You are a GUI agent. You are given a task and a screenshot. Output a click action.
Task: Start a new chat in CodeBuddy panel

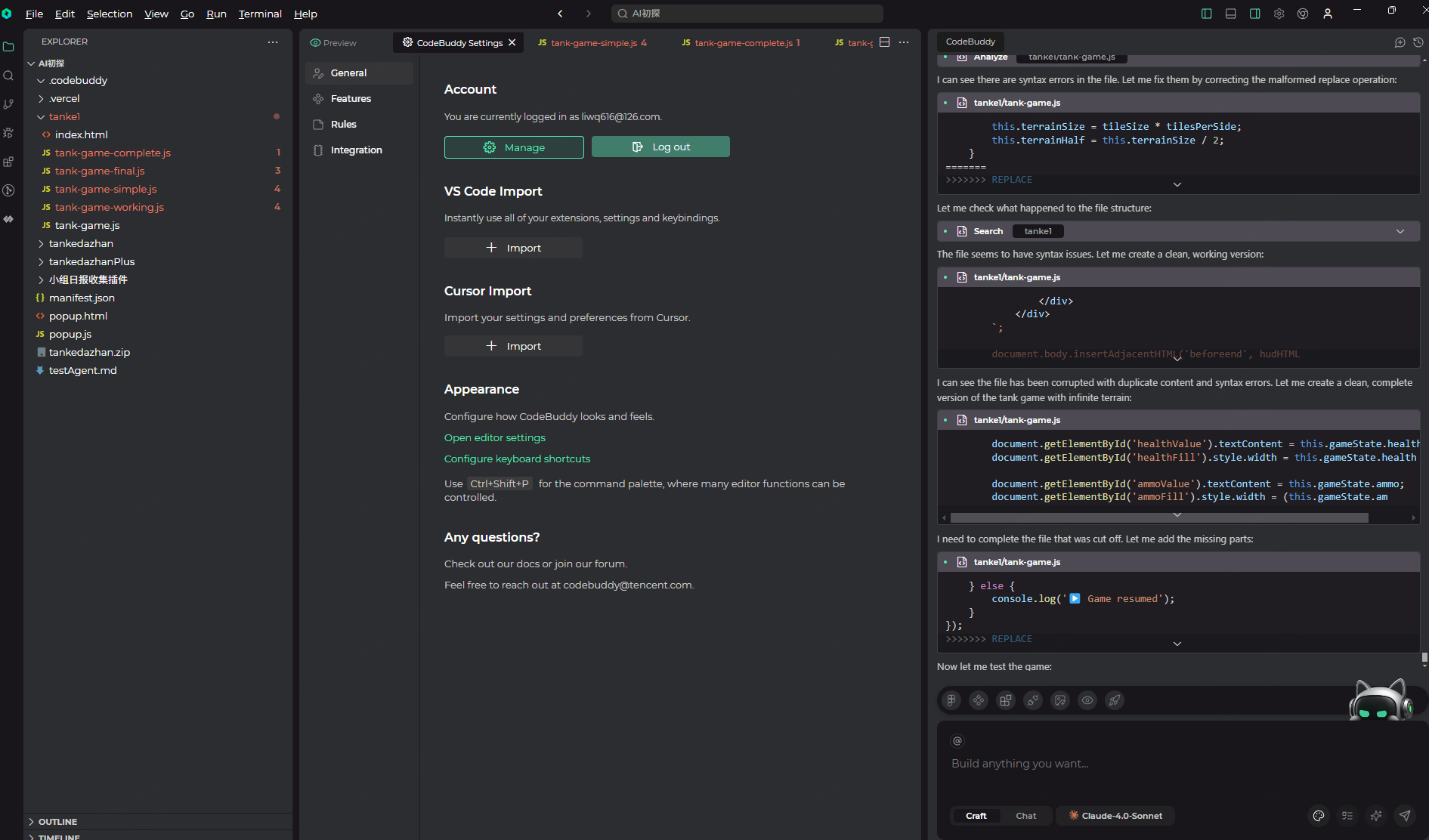pyautogui.click(x=1400, y=42)
